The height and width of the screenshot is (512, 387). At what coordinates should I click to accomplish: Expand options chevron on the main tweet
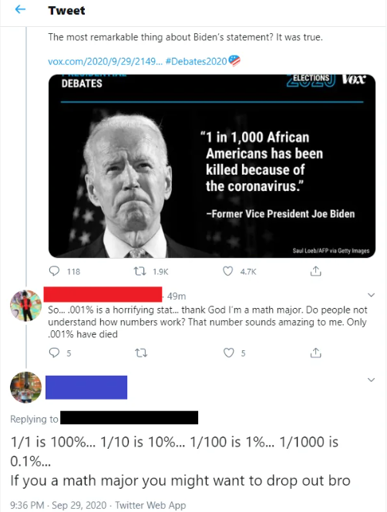click(x=371, y=380)
